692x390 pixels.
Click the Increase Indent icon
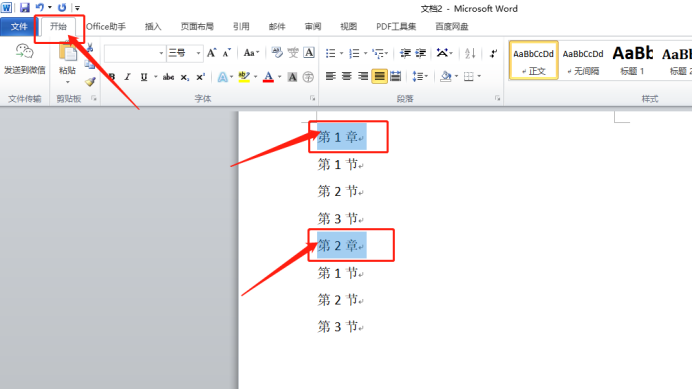tap(421, 53)
